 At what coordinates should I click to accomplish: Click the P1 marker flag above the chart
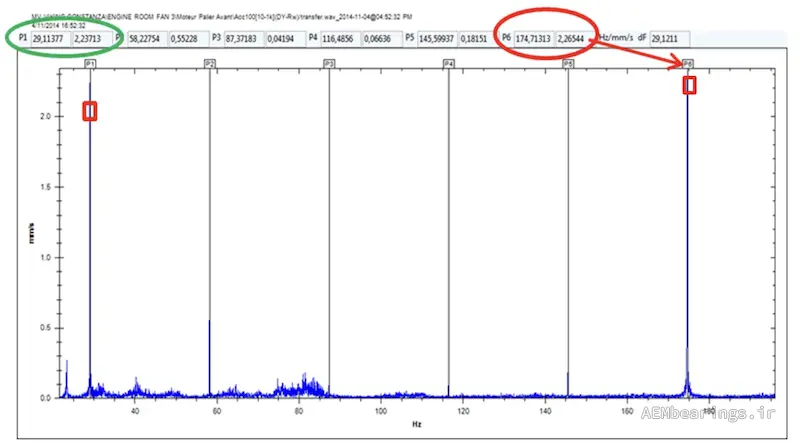coord(90,63)
